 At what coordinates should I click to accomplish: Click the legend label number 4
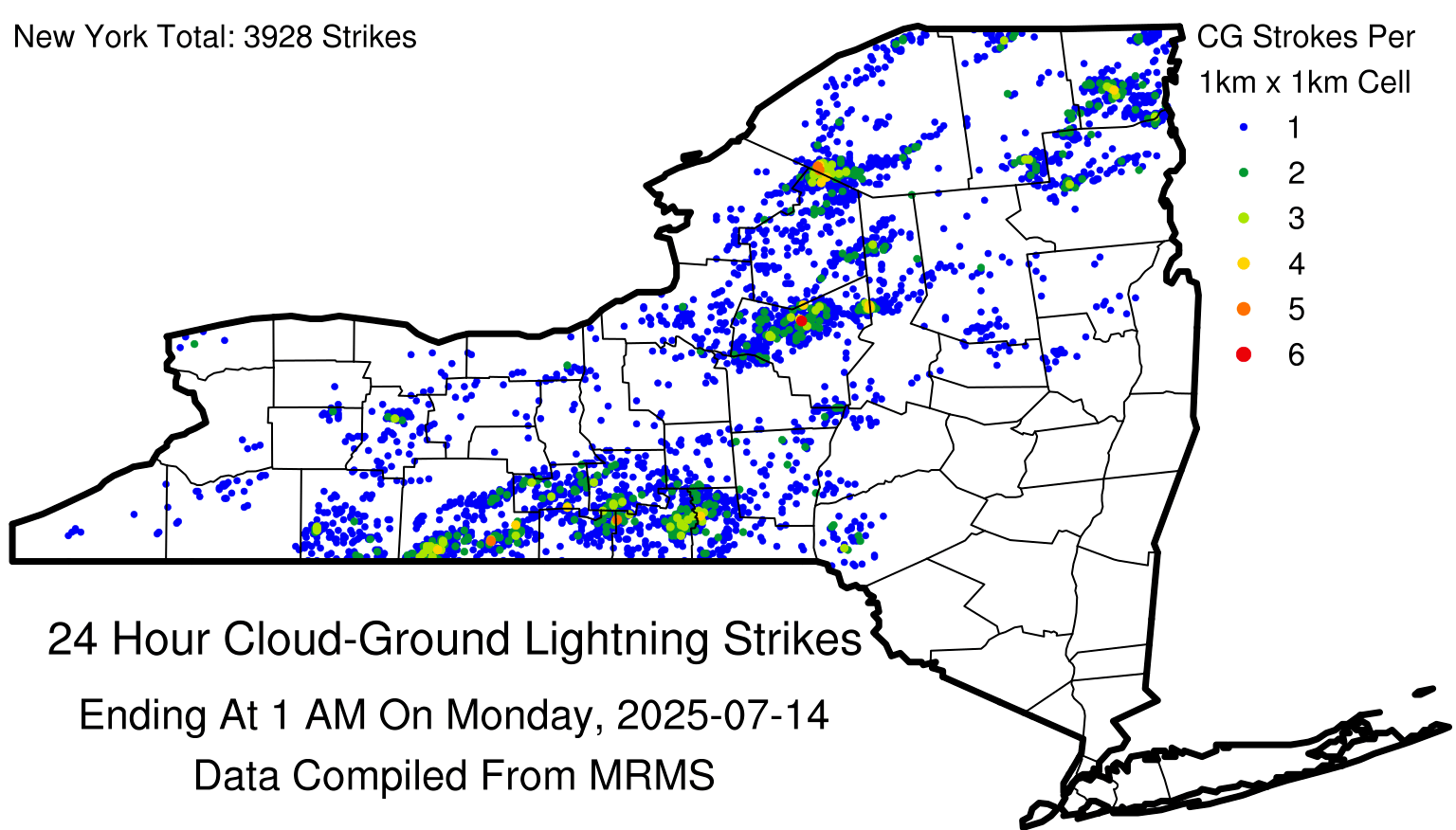click(1296, 264)
